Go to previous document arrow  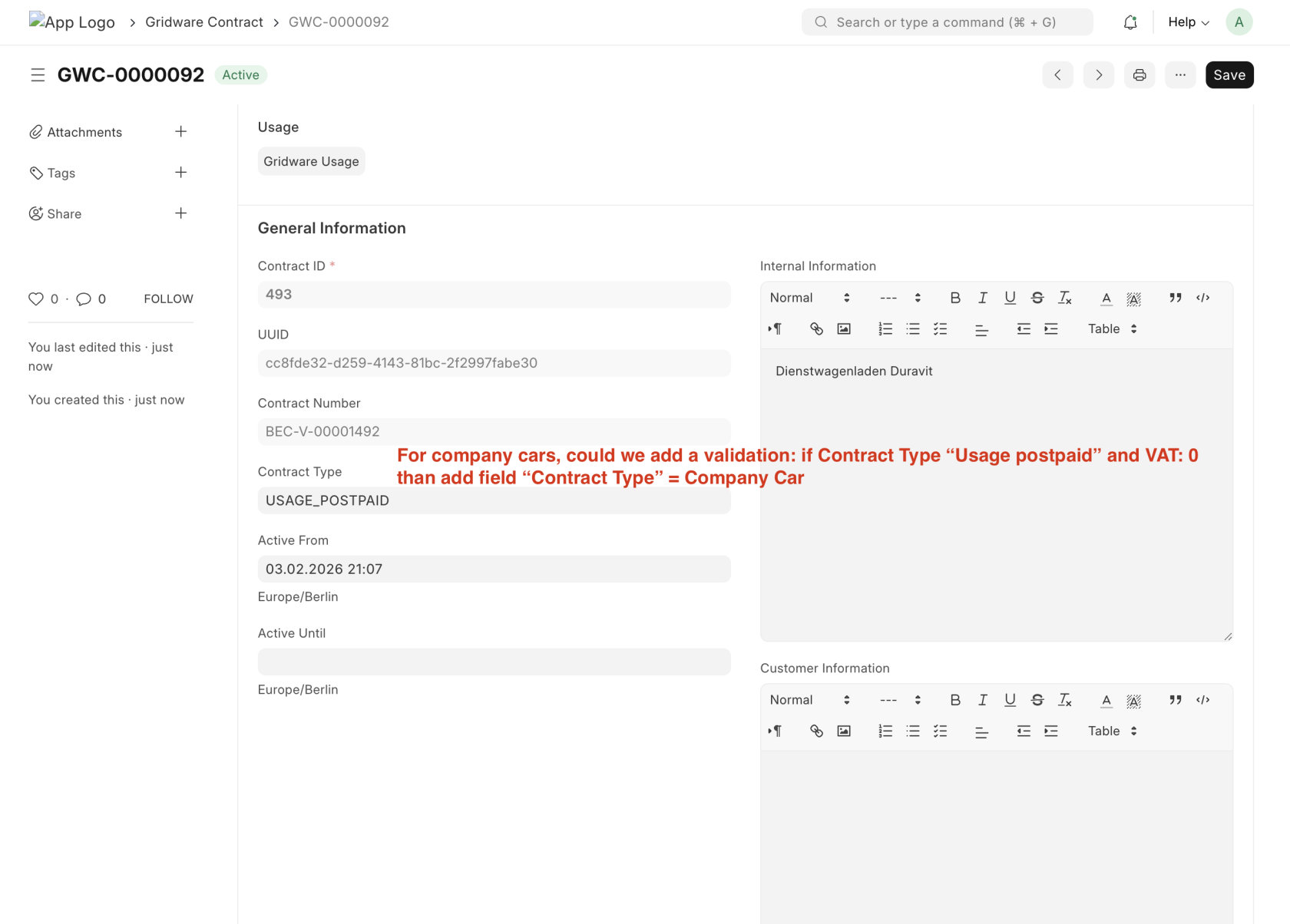[1057, 74]
